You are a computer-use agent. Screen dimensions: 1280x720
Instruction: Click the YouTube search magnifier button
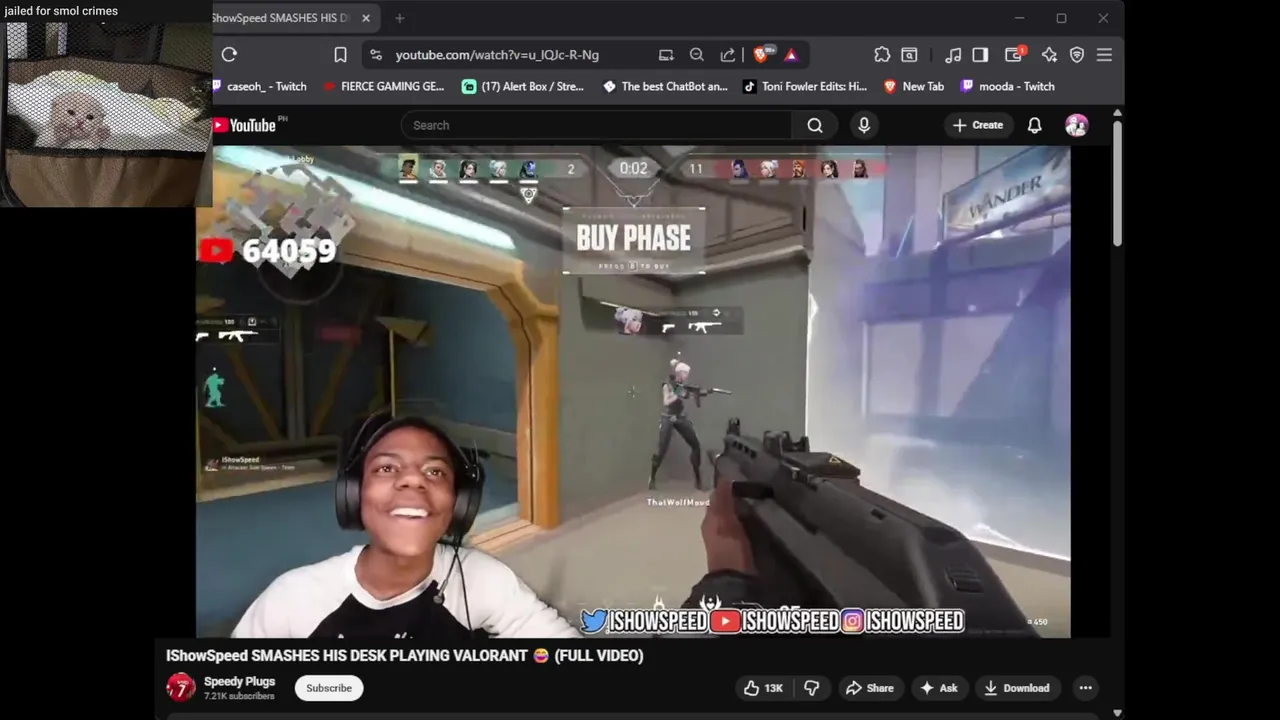(x=815, y=125)
